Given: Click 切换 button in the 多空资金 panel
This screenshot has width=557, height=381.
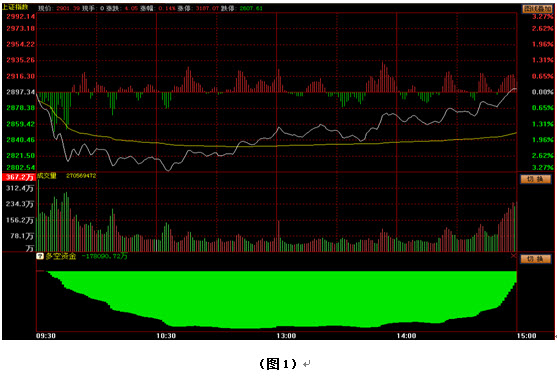Looking at the screenshot, I should pyautogui.click(x=535, y=259).
